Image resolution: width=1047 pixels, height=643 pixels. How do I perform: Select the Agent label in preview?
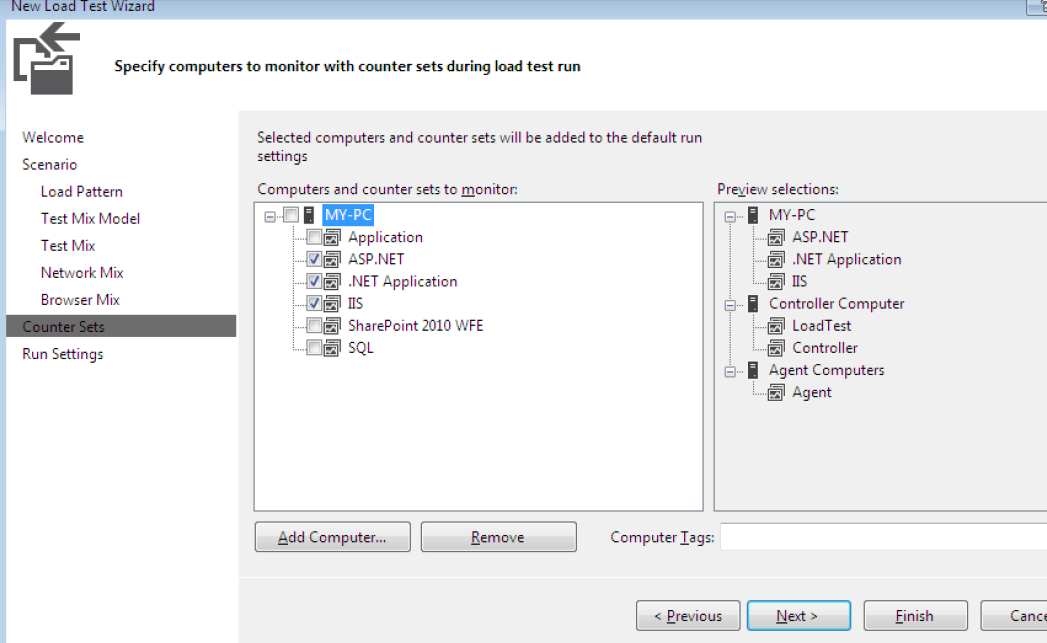811,393
